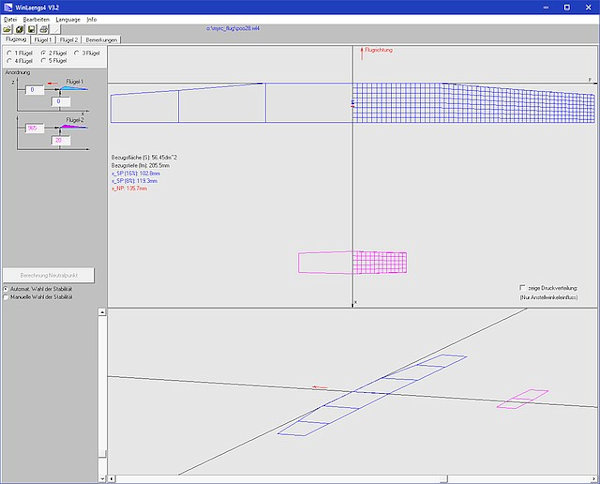
Task: Click the magenta gridded tail wing panel
Action: pos(380,262)
